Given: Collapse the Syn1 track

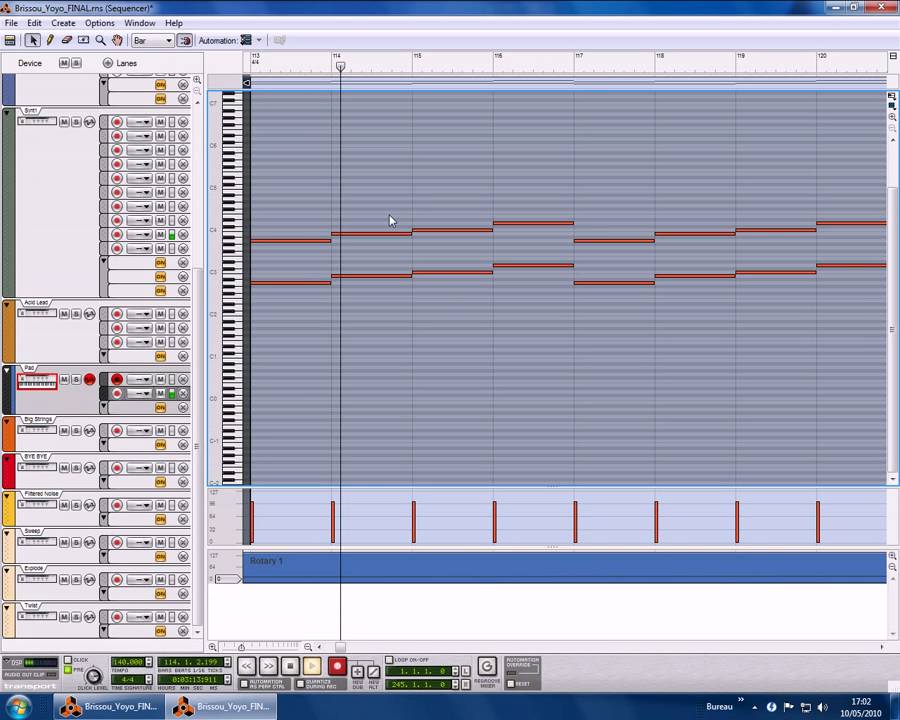Looking at the screenshot, I should [7, 113].
